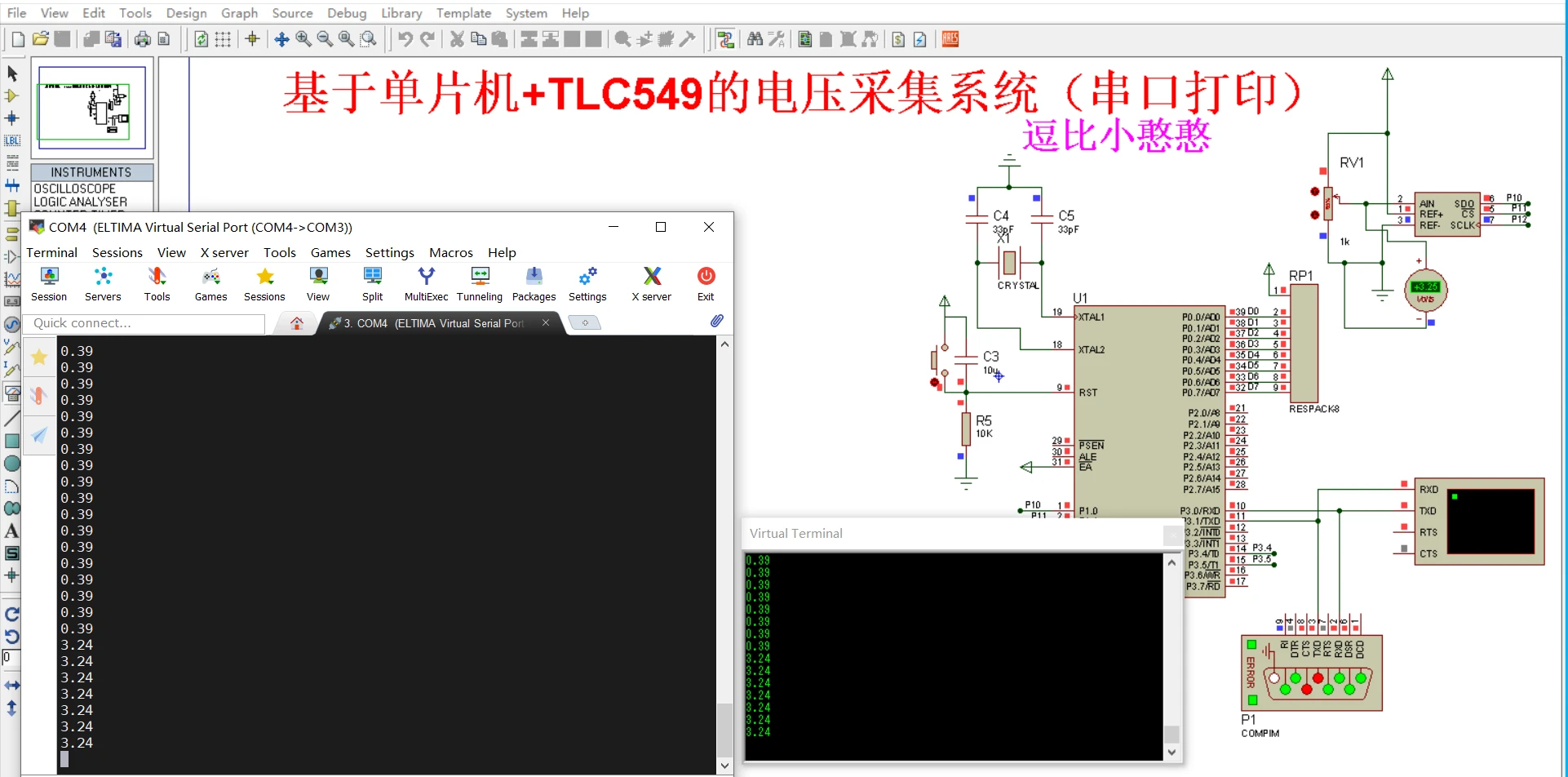
Task: Click the schematic overview thumbnail
Action: point(92,108)
